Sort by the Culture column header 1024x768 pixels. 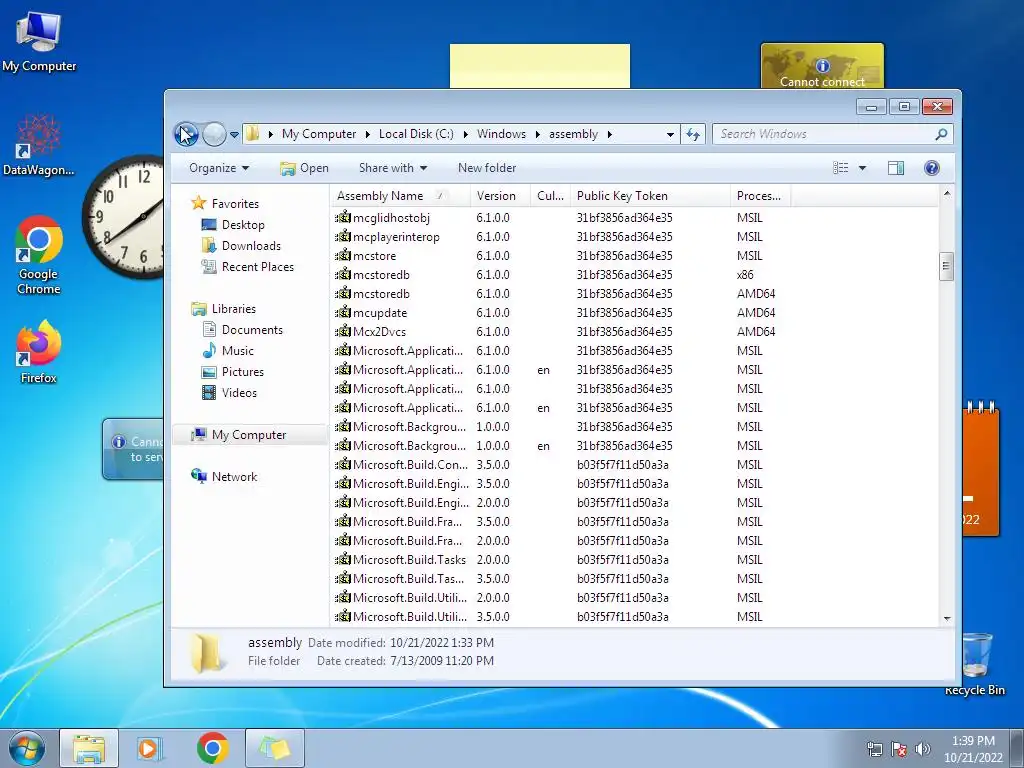click(x=550, y=196)
